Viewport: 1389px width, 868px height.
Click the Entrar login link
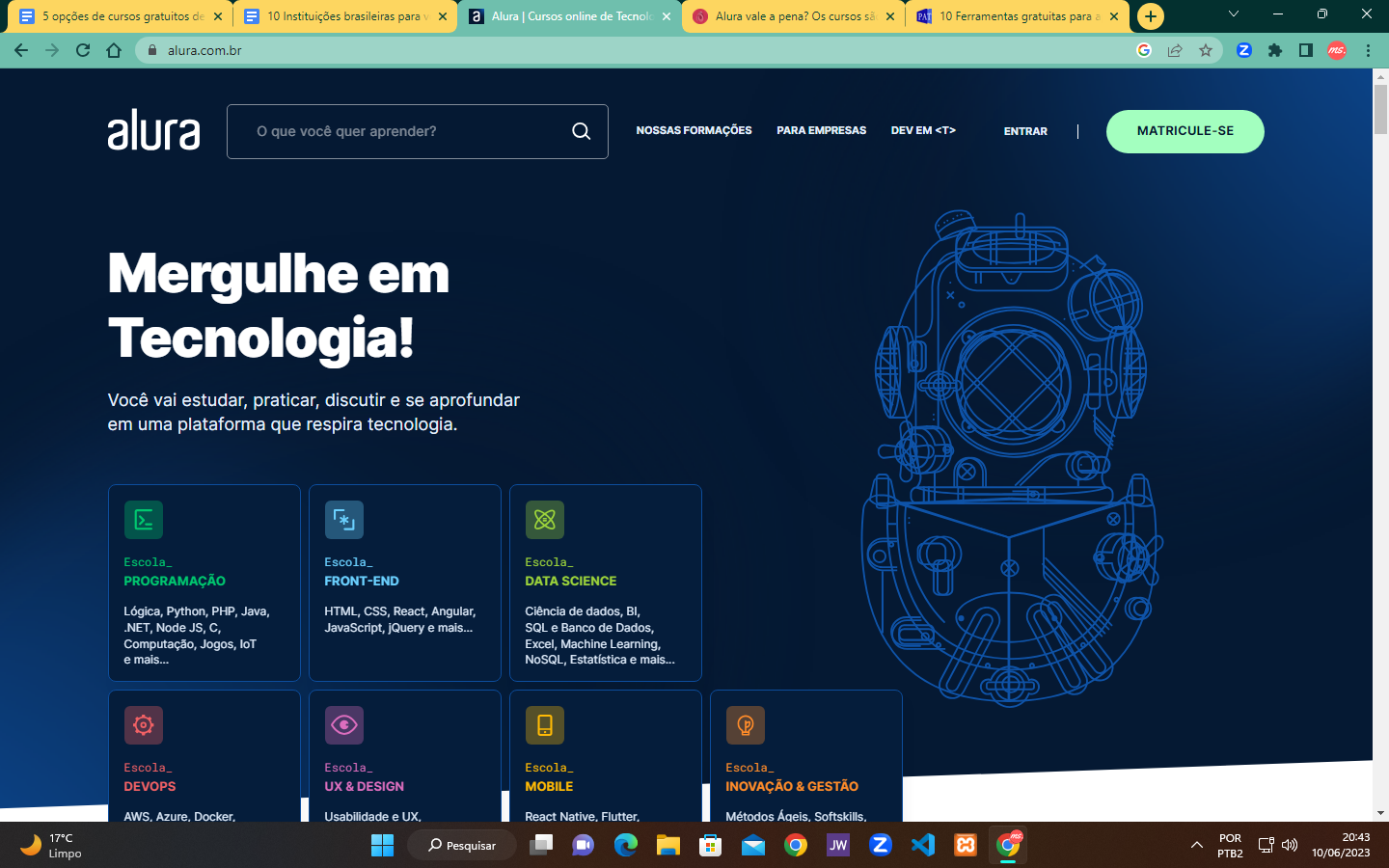click(1025, 131)
